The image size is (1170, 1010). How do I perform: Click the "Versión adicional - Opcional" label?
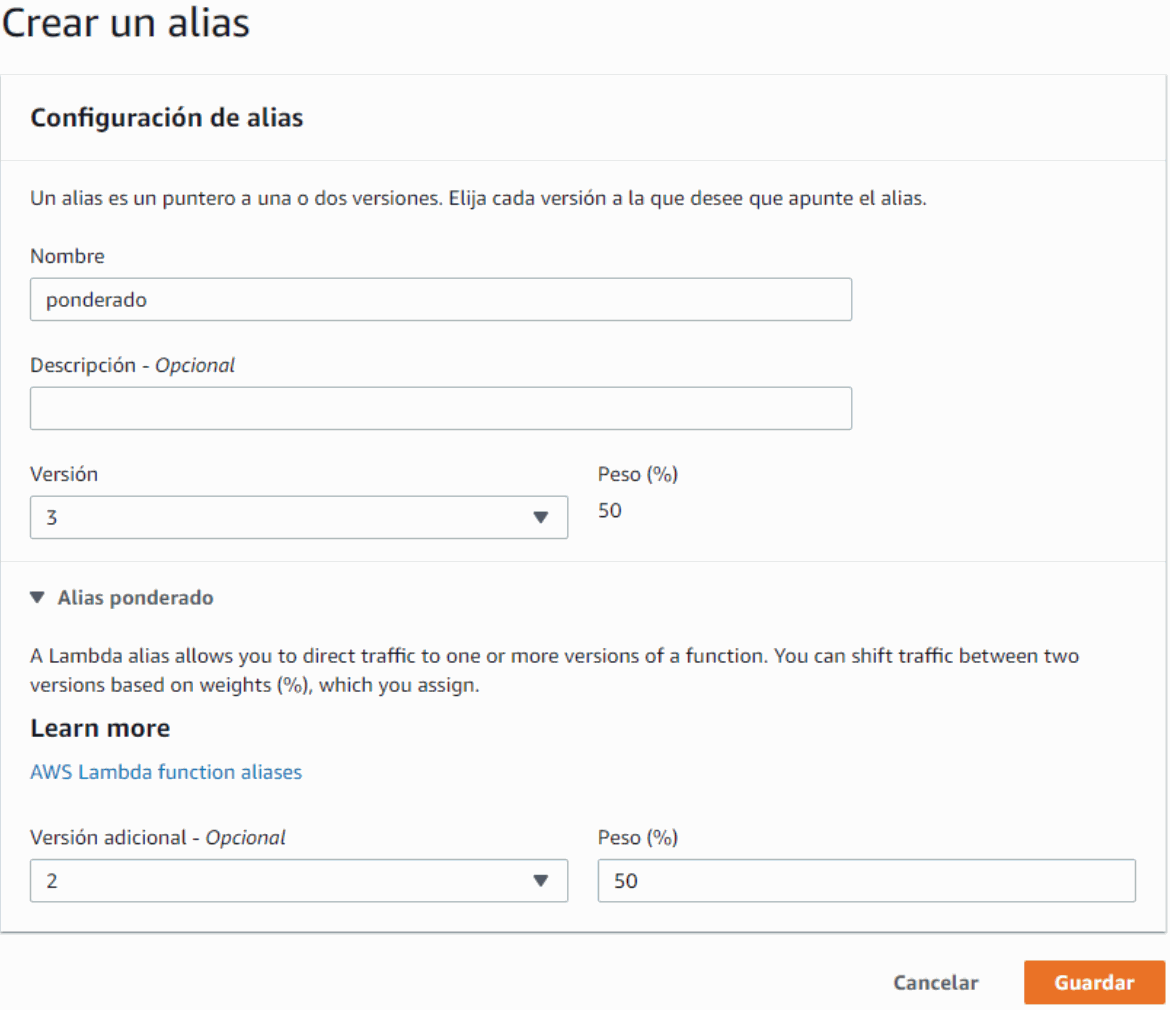(x=158, y=838)
